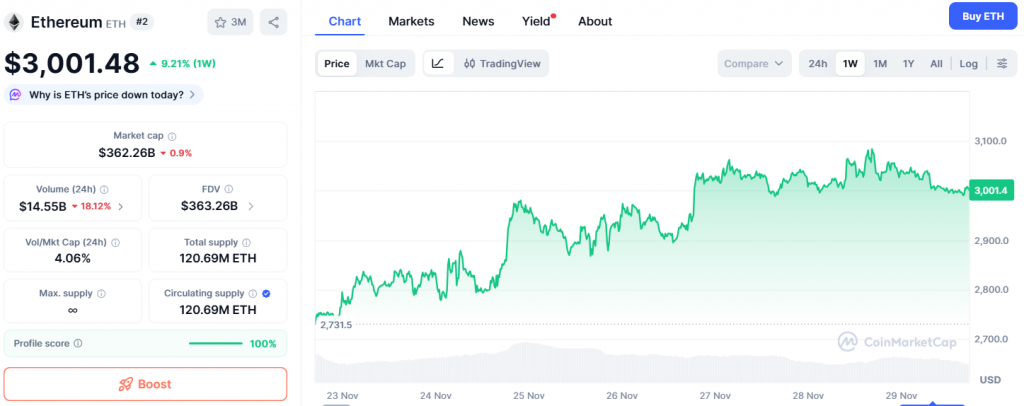Click the 100% profile score text

[x=263, y=343]
